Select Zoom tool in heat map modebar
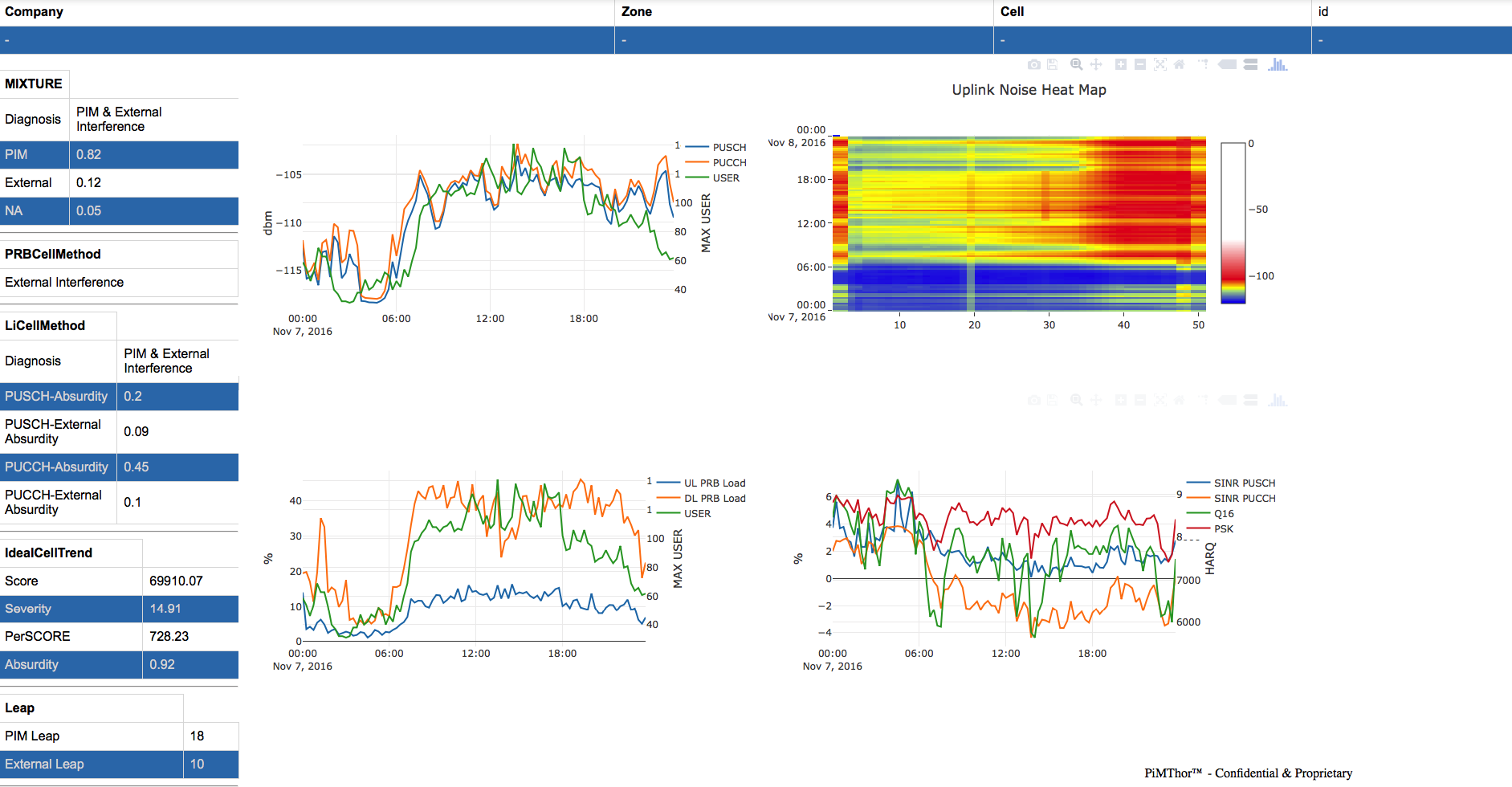This screenshot has width=1512, height=787. [1077, 64]
